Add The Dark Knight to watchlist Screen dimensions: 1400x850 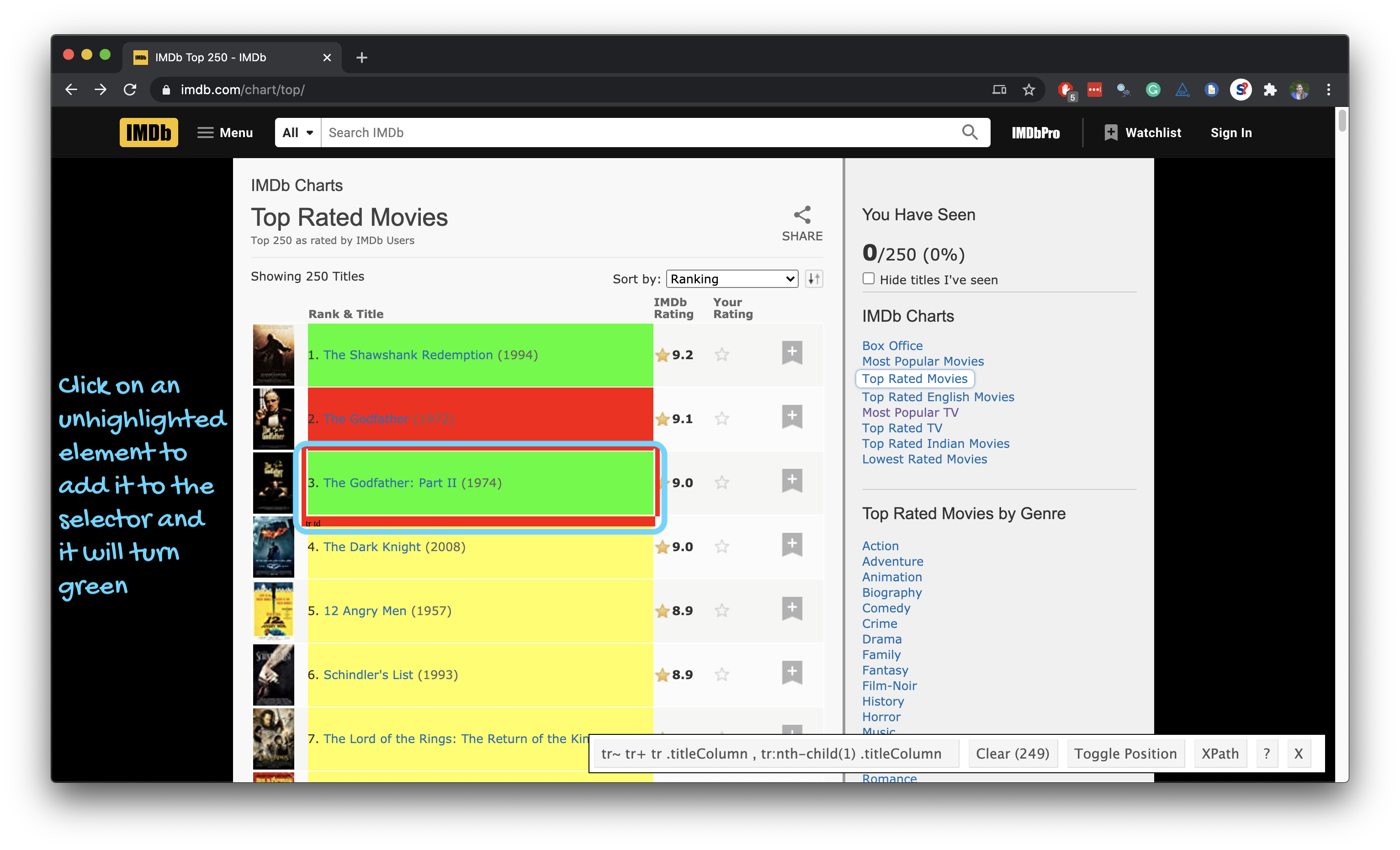pos(792,544)
